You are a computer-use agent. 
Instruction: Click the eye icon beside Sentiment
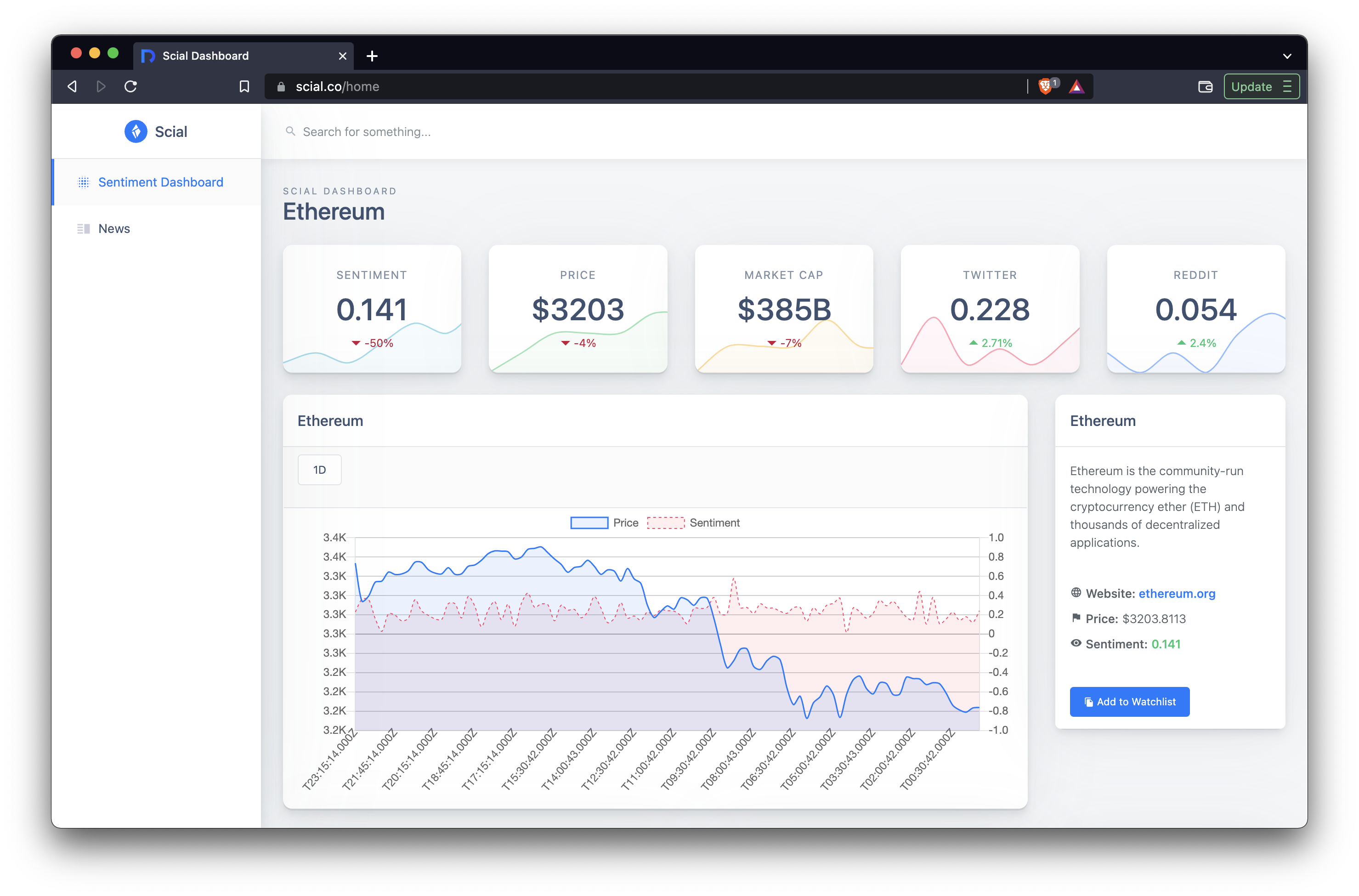(1076, 643)
